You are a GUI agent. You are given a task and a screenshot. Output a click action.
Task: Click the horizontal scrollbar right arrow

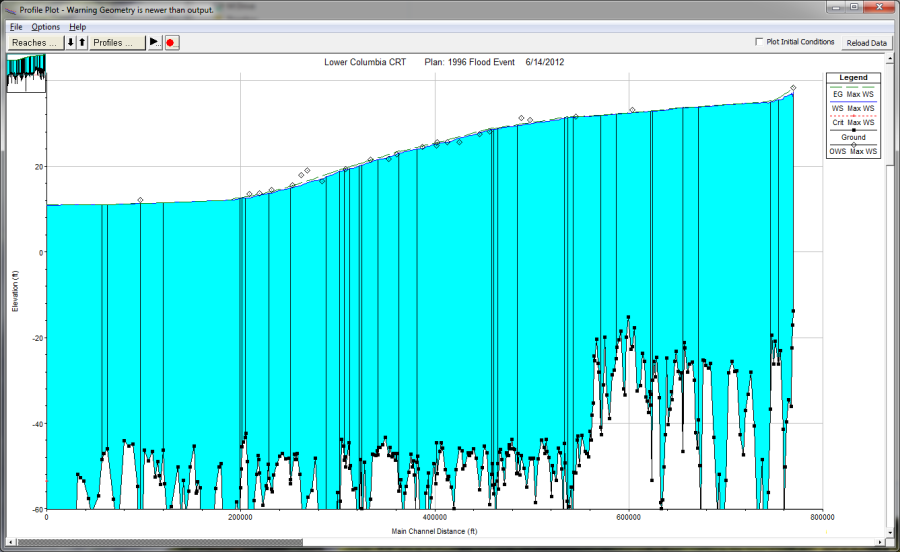coord(881,544)
